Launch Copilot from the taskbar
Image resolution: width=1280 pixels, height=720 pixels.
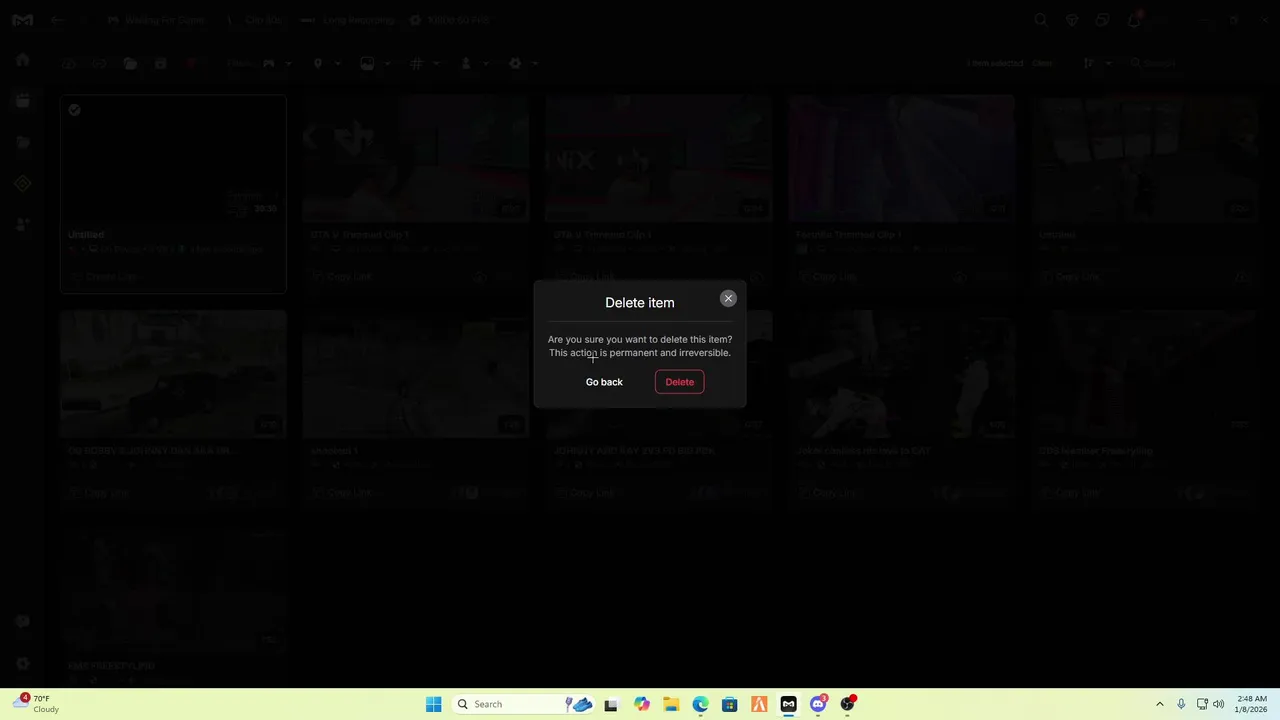coord(642,704)
